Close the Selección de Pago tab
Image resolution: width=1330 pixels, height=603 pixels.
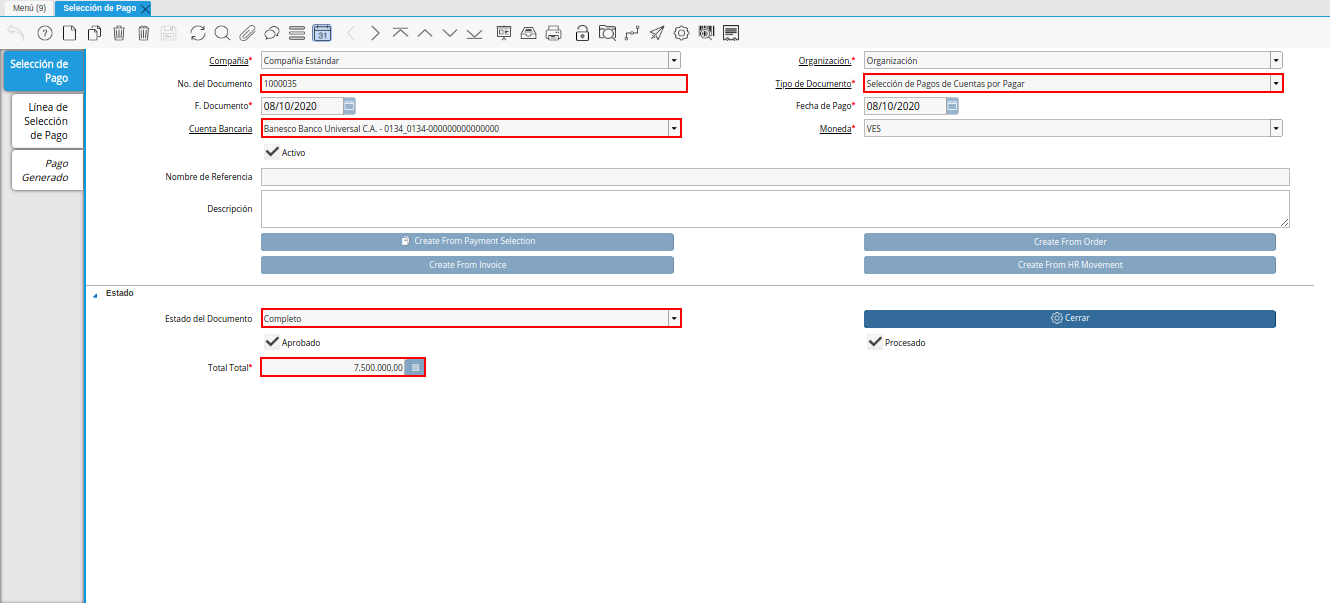(x=145, y=8)
